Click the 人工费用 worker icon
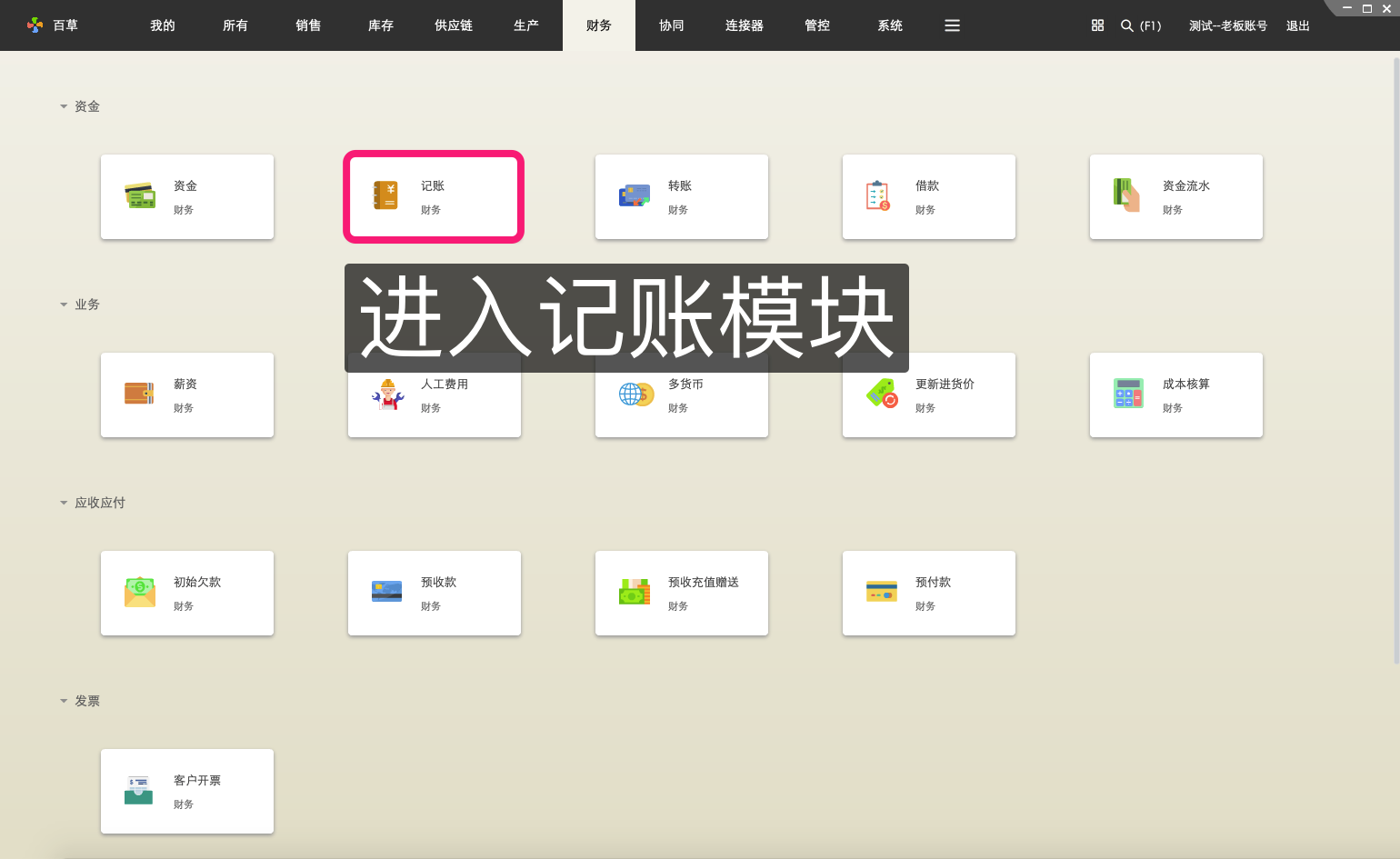 (x=387, y=394)
